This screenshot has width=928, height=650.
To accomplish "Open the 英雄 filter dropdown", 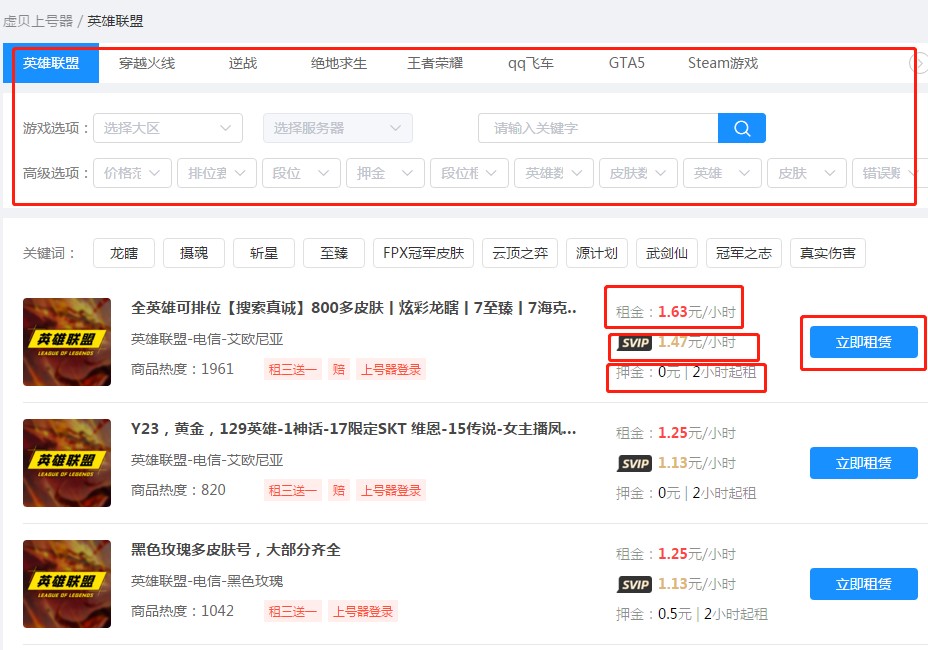I will [x=722, y=173].
